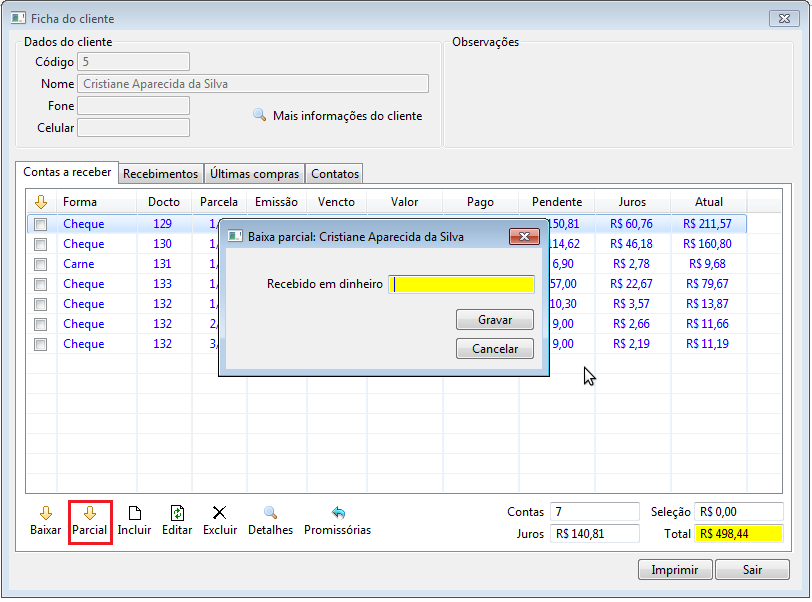Click the Promissórias return-arrow icon

pos(338,513)
